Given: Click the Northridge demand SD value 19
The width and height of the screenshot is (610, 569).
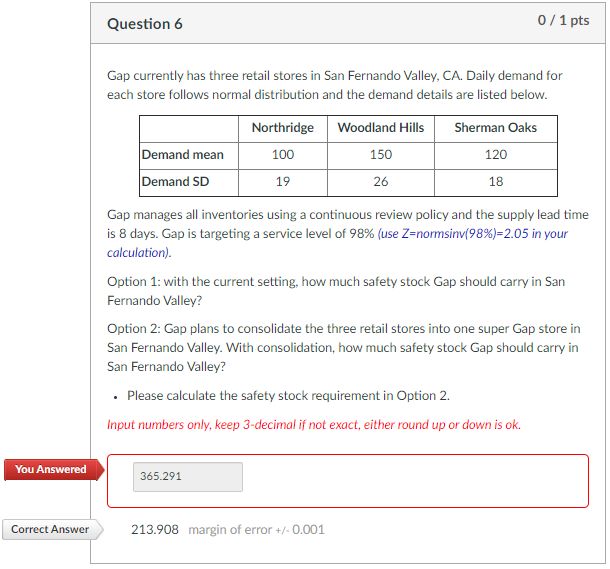Looking at the screenshot, I should [283, 182].
